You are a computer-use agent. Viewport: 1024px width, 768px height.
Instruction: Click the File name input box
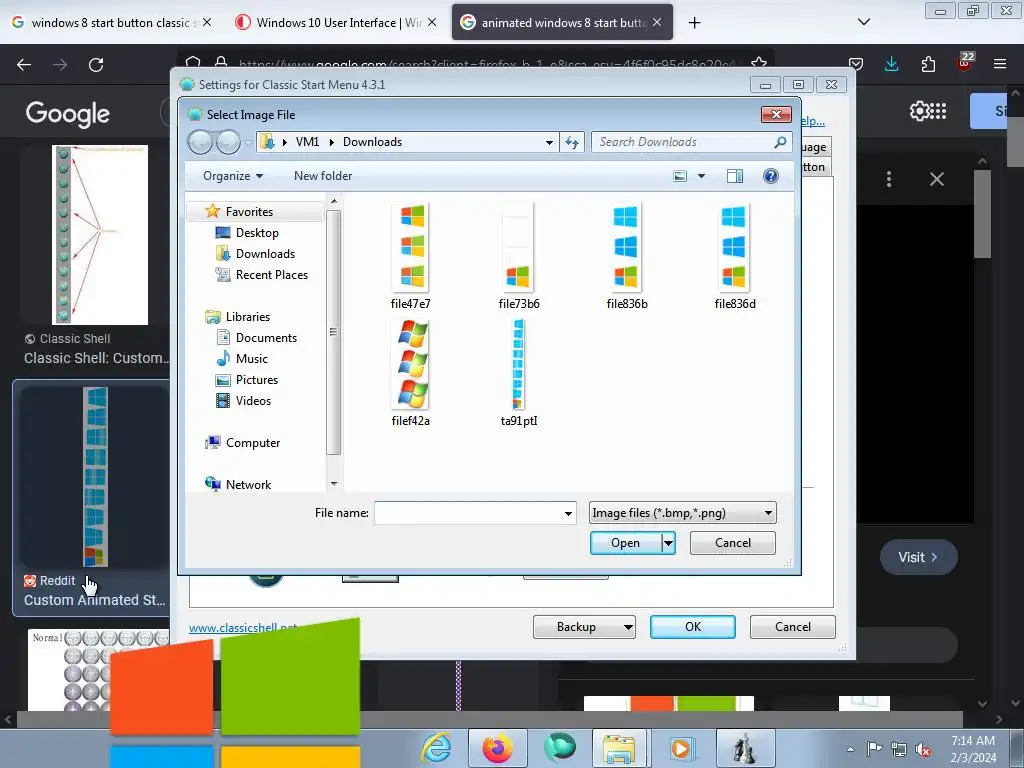pos(468,513)
